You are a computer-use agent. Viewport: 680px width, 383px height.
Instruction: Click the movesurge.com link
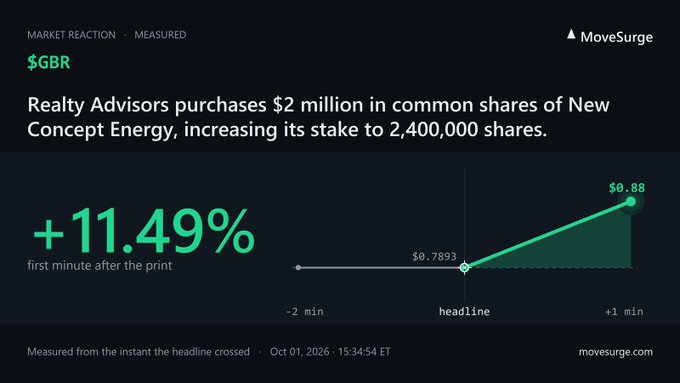[x=615, y=352]
